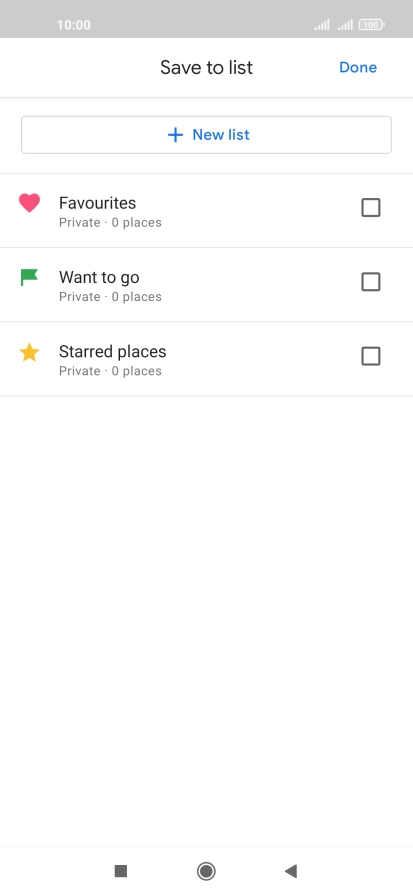Viewport: 413px width, 896px height.
Task: Select the Want to go list name
Action: point(99,278)
